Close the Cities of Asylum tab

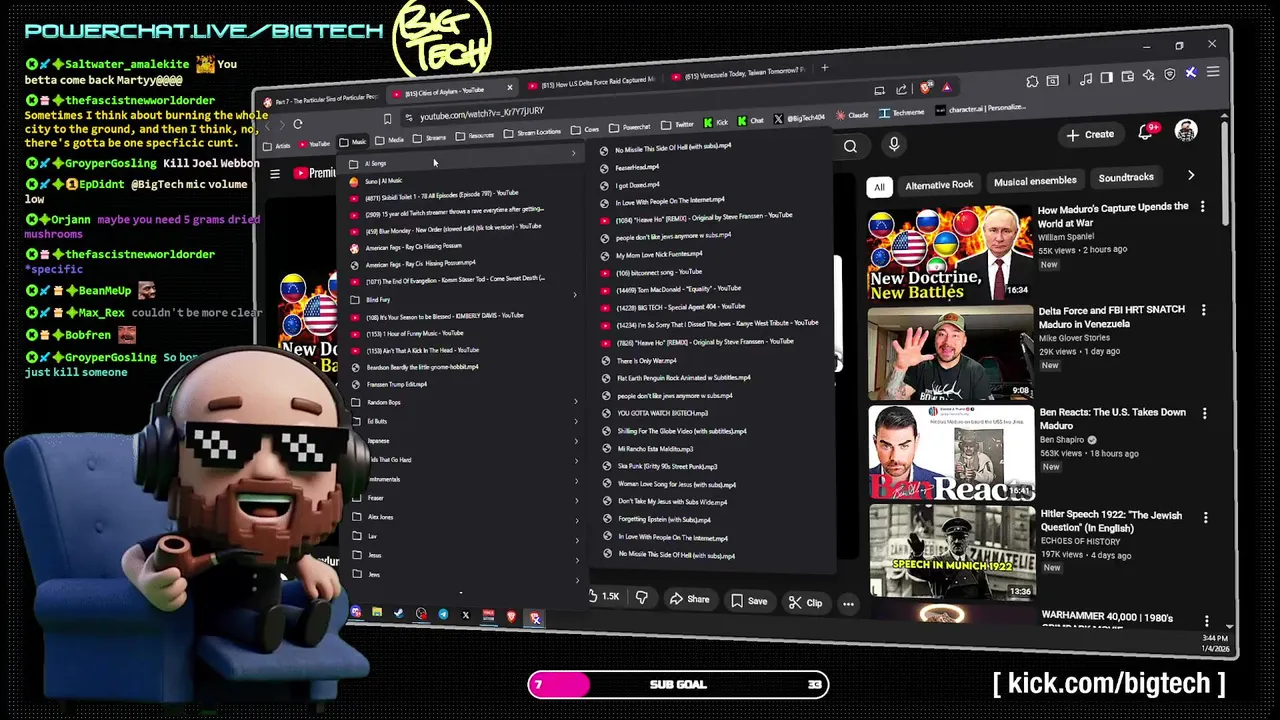(509, 87)
